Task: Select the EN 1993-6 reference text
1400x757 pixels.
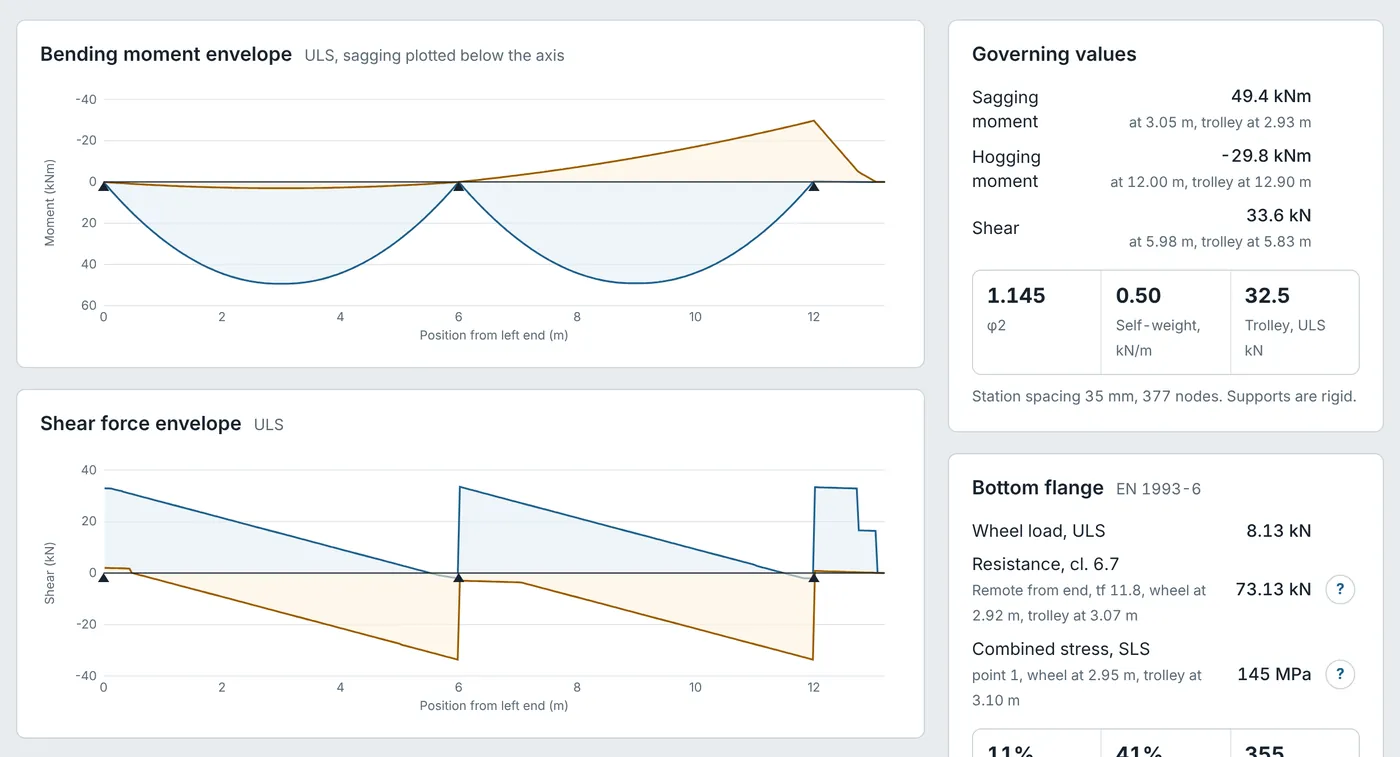Action: pos(1159,489)
